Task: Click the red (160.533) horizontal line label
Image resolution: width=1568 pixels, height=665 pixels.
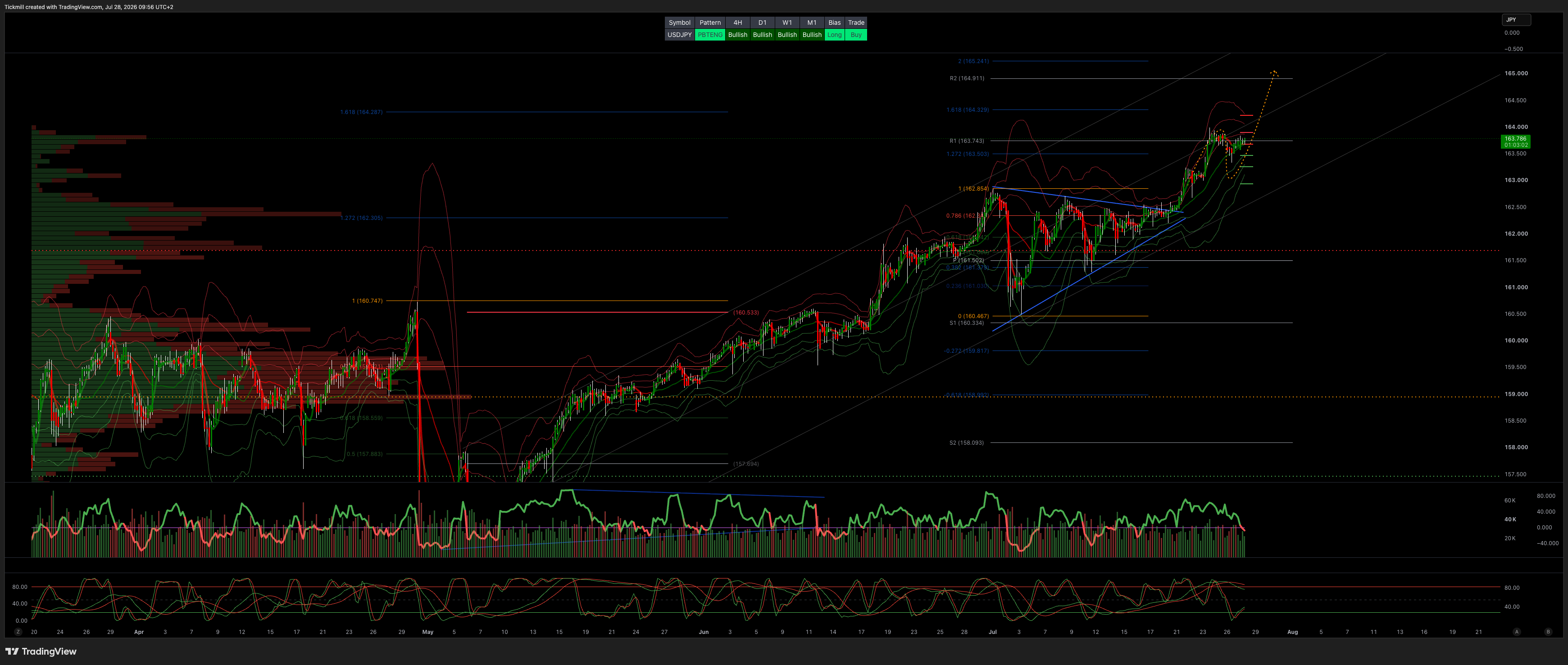Action: [745, 312]
